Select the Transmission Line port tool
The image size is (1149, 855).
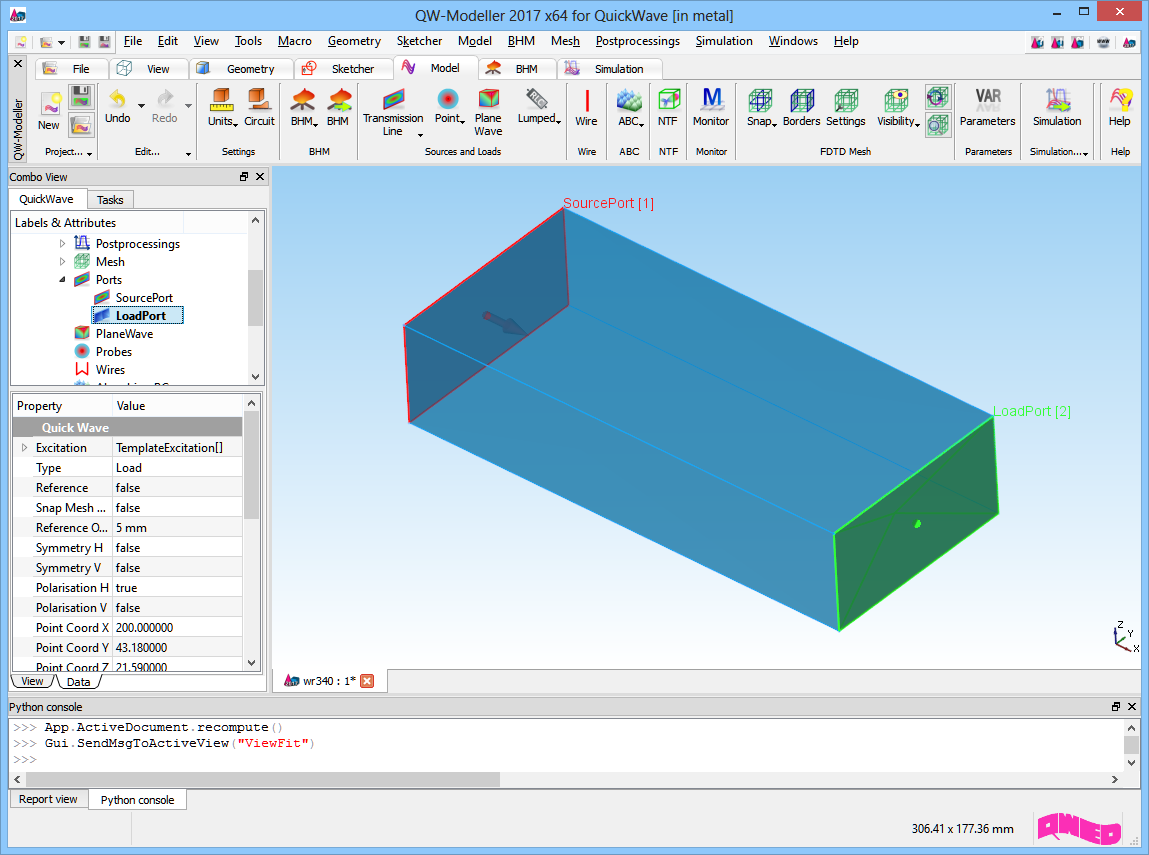pos(393,112)
